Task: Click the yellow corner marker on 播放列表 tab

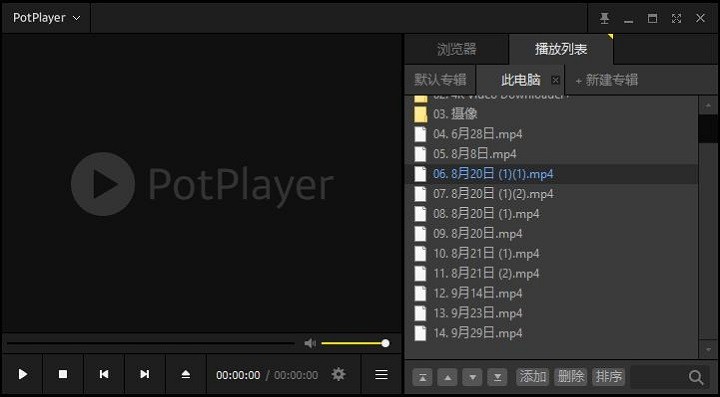Action: (x=611, y=37)
